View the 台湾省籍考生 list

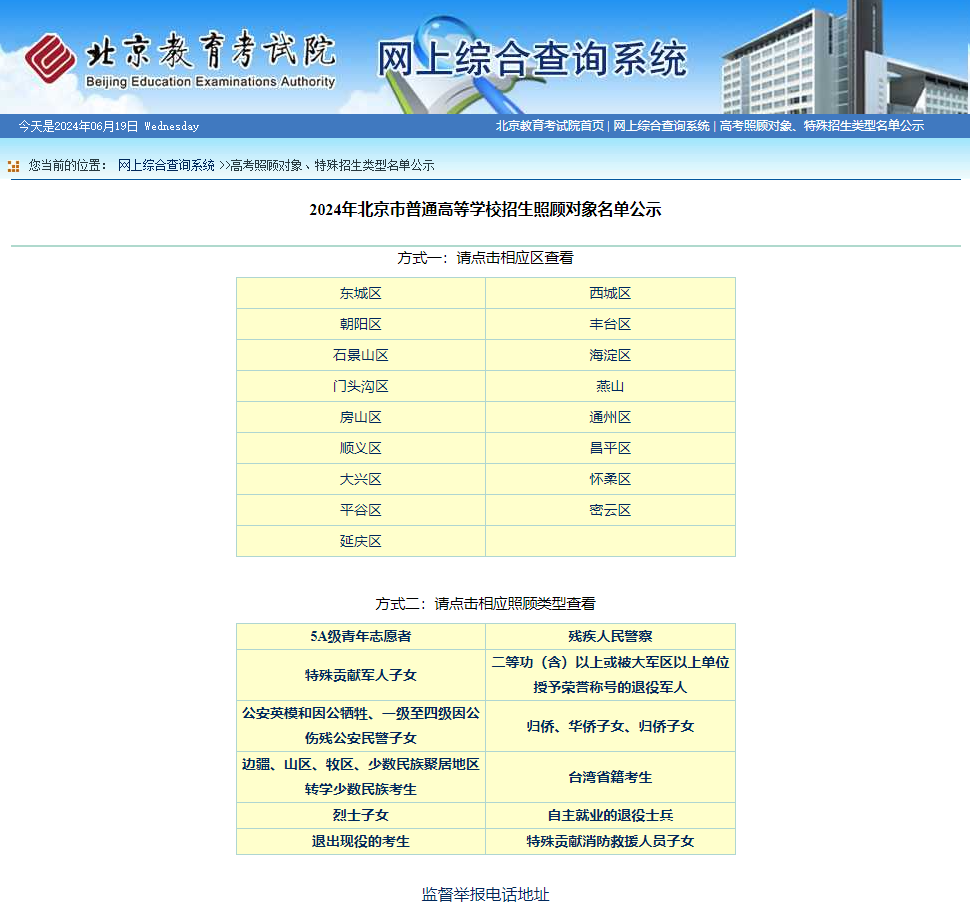[x=610, y=777]
